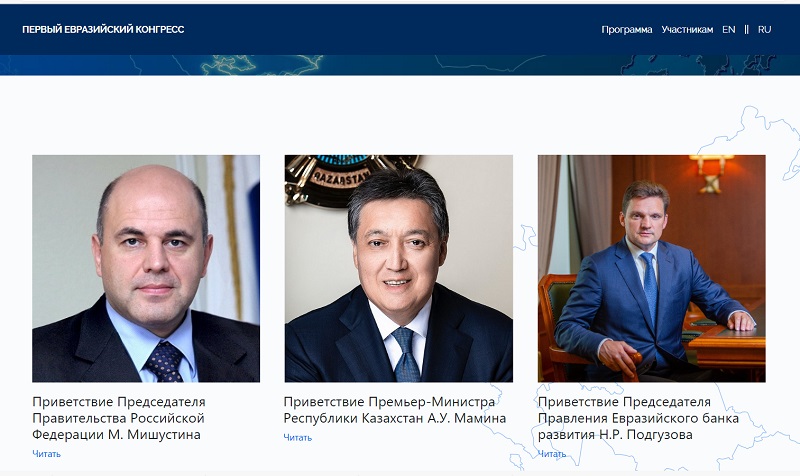
Task: Click the world map banner strip under header
Action: (400, 65)
